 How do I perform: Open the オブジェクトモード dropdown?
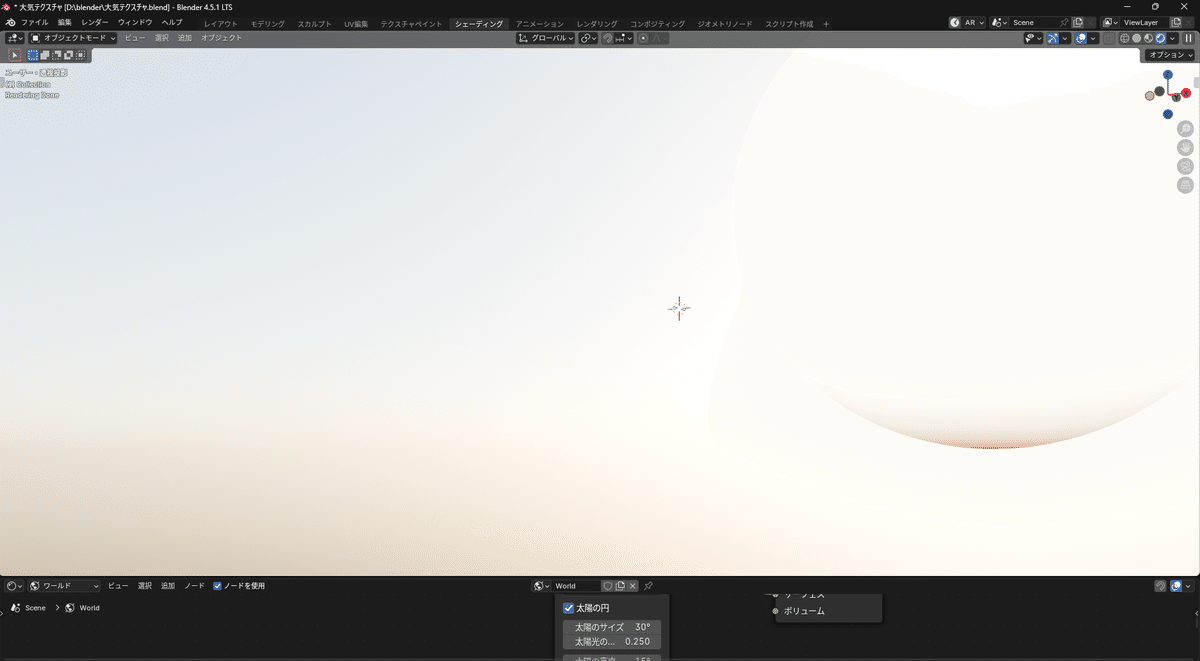[x=73, y=38]
